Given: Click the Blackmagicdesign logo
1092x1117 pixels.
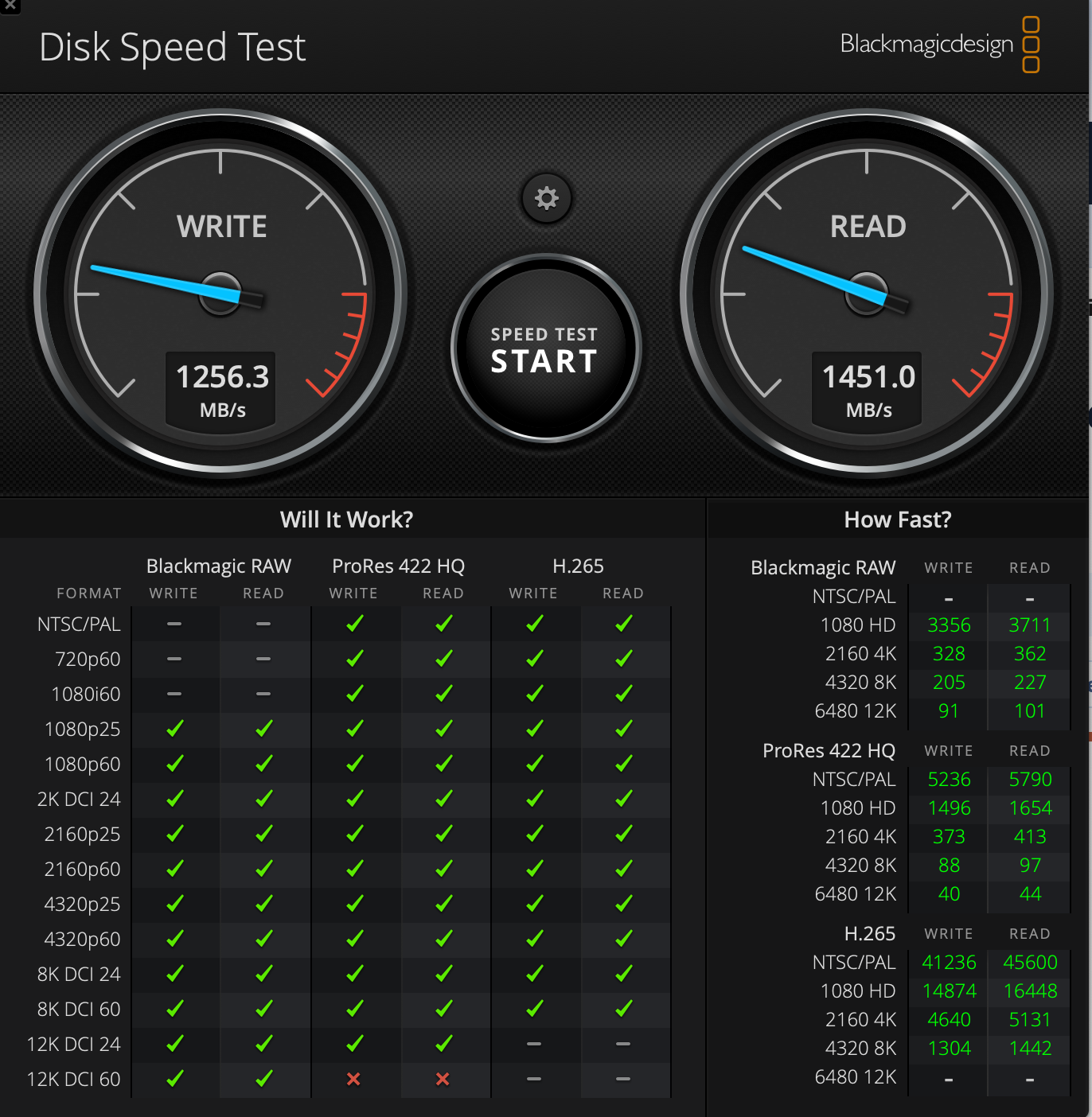Looking at the screenshot, I should 928,45.
